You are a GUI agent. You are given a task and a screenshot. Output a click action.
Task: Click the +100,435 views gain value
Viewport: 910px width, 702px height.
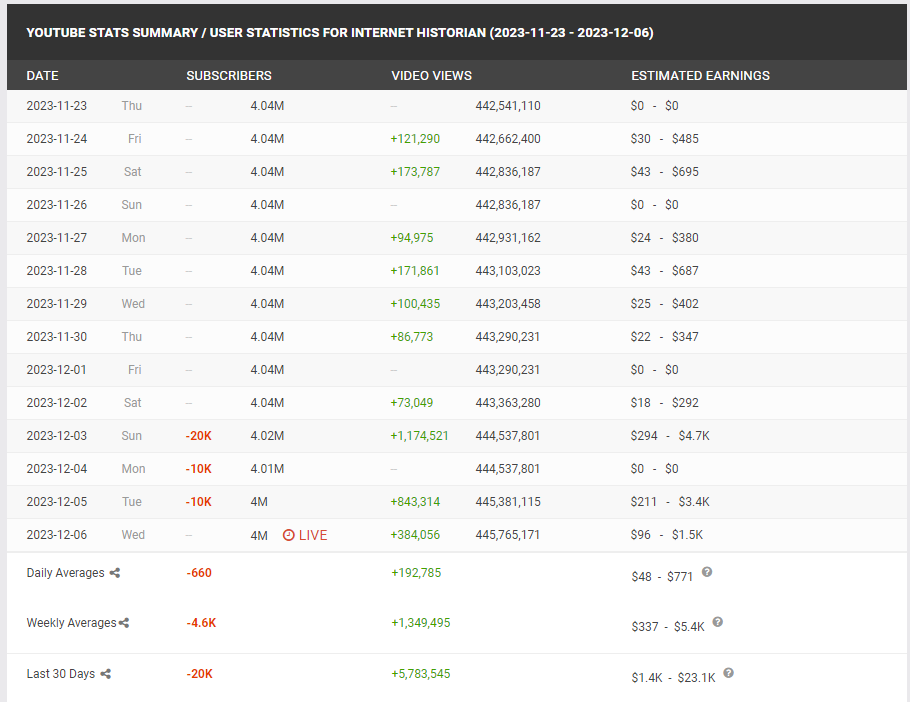coord(415,304)
